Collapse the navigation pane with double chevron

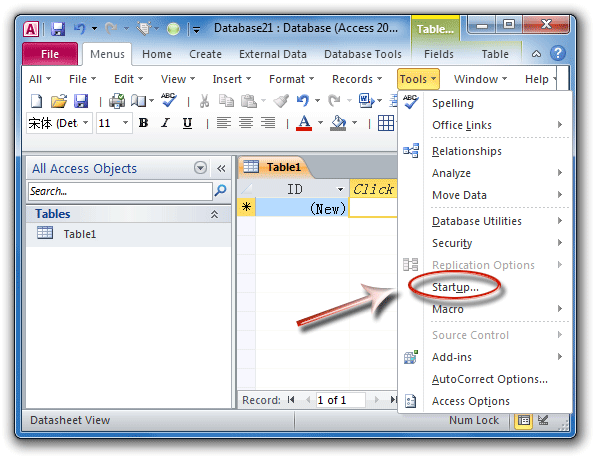click(221, 168)
